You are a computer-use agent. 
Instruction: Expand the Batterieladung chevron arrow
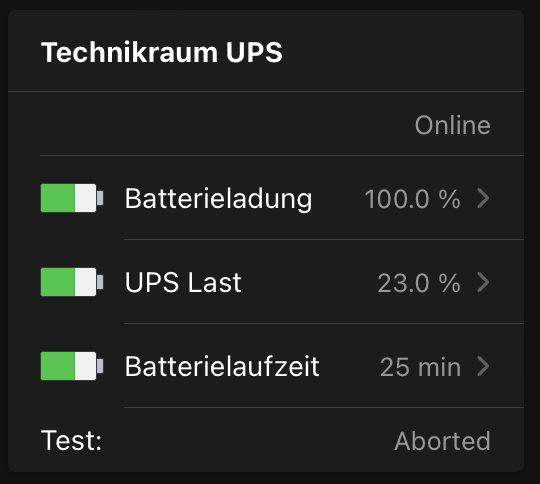click(484, 198)
